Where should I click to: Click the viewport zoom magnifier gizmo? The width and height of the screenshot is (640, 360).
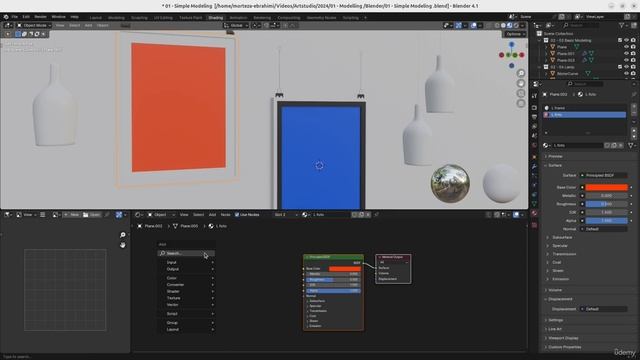tap(521, 73)
